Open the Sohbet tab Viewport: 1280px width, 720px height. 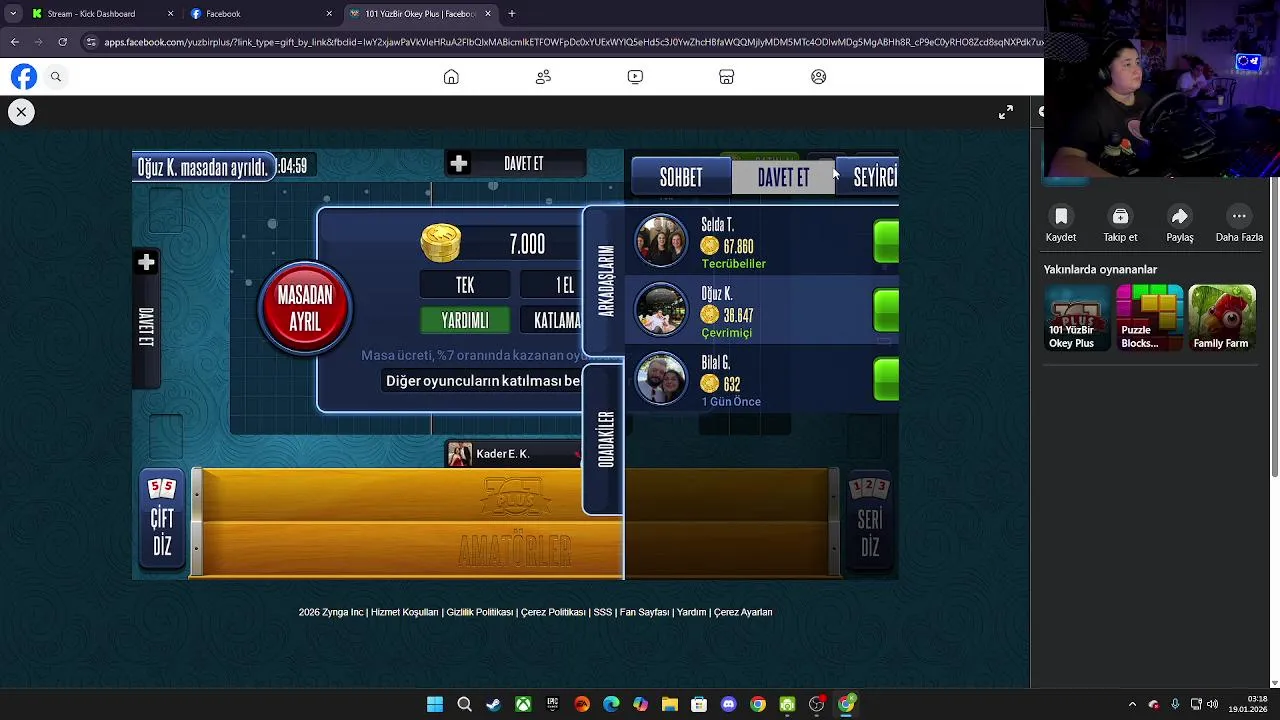[x=681, y=177]
